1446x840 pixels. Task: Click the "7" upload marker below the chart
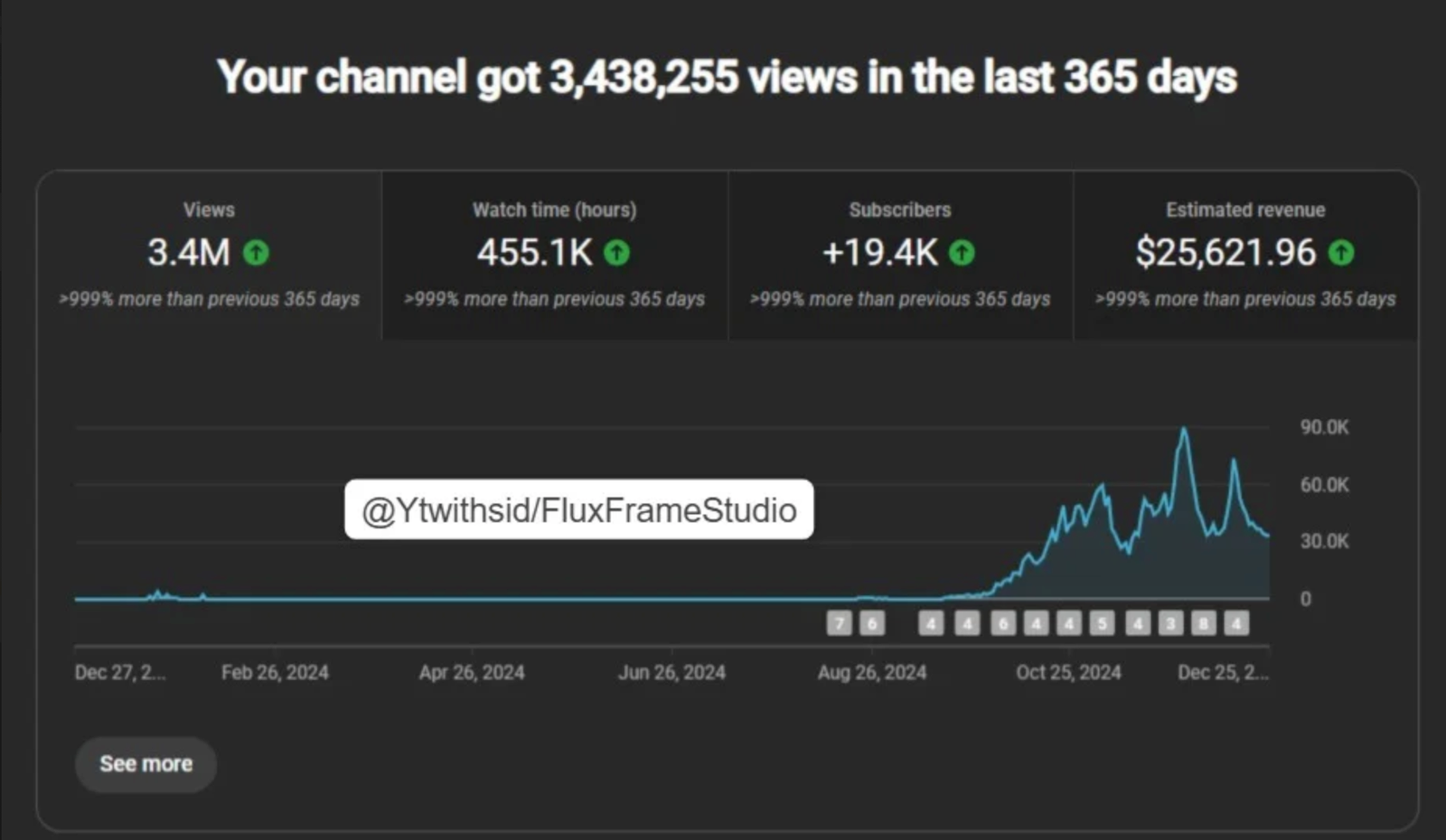point(840,622)
